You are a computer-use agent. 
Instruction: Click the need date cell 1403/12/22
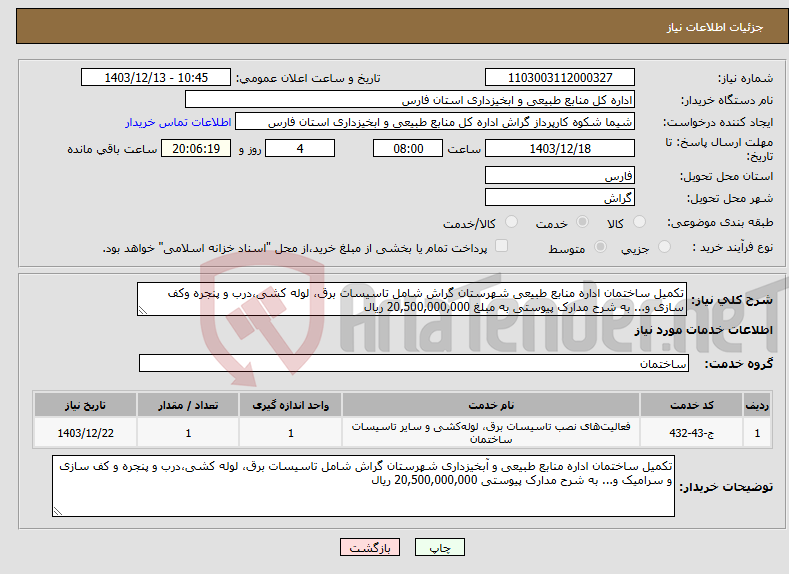point(85,433)
